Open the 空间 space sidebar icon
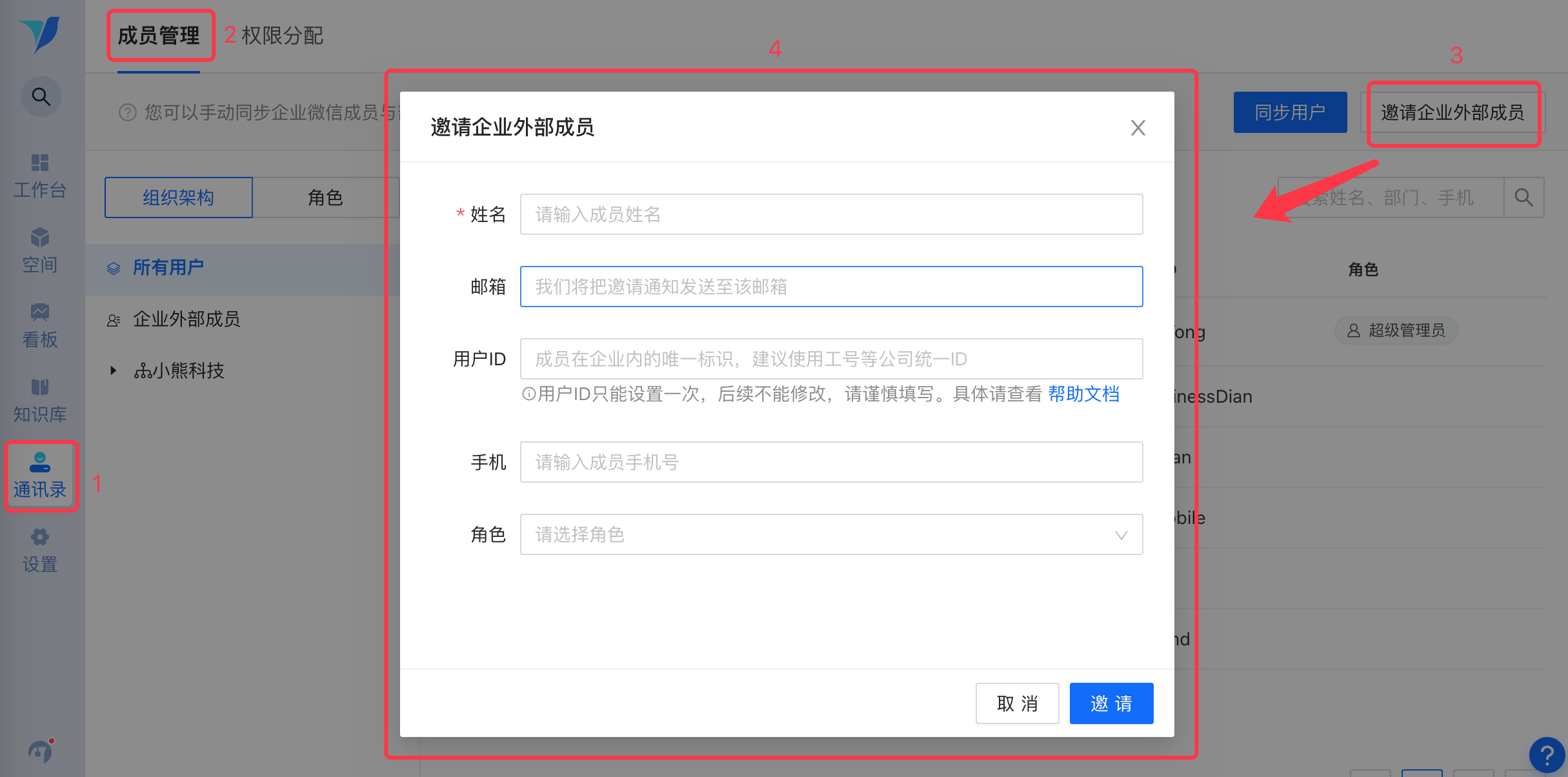The width and height of the screenshot is (1568, 777). pyautogui.click(x=40, y=249)
